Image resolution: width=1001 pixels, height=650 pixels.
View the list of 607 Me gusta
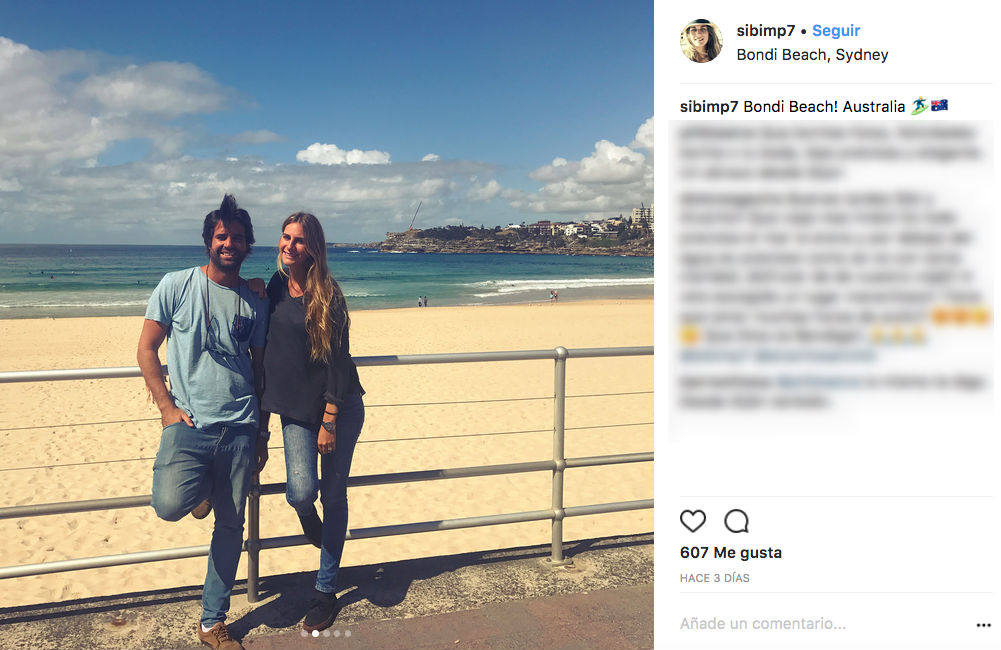click(x=730, y=552)
